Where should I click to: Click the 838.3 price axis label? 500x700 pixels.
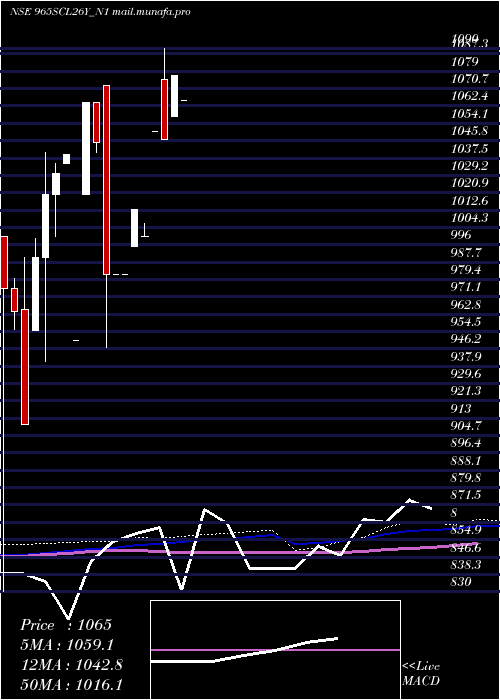(x=467, y=565)
